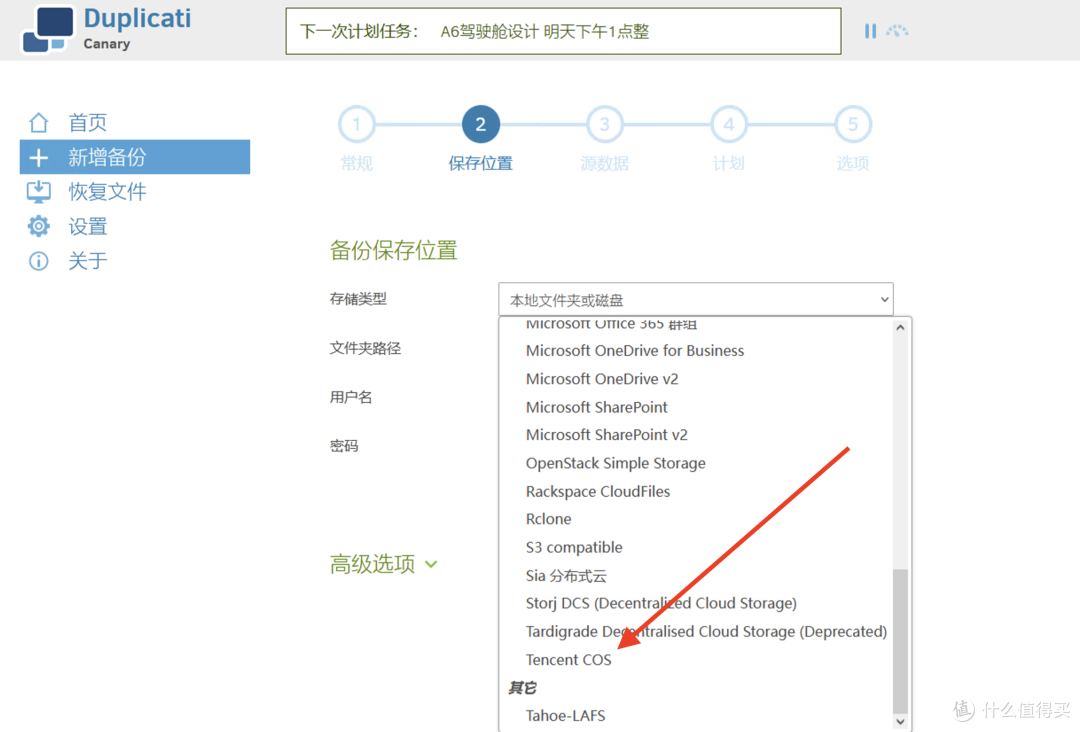Open the 关于 page
Viewport: 1080px width, 732px height.
(x=87, y=261)
